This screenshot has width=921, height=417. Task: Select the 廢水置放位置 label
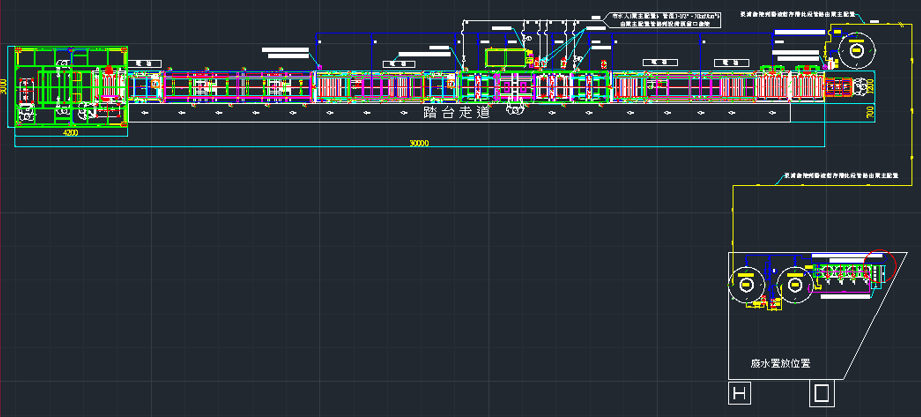click(x=780, y=364)
